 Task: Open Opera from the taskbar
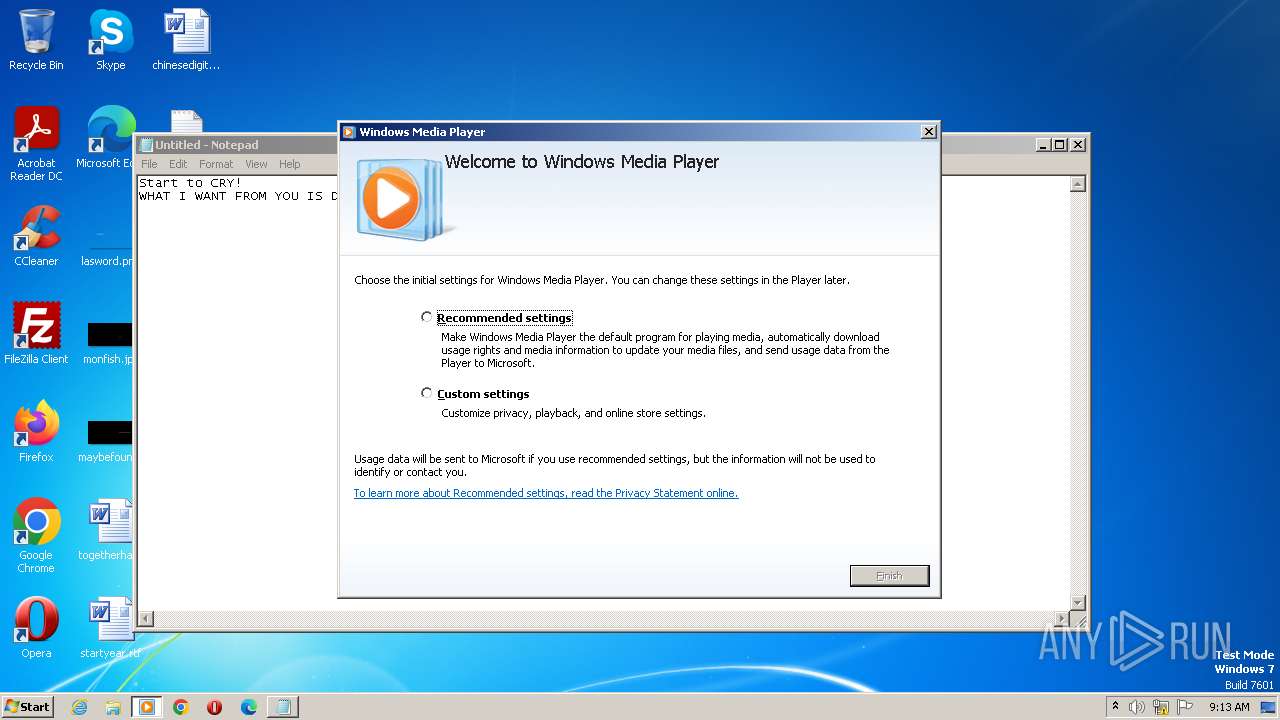[214, 707]
